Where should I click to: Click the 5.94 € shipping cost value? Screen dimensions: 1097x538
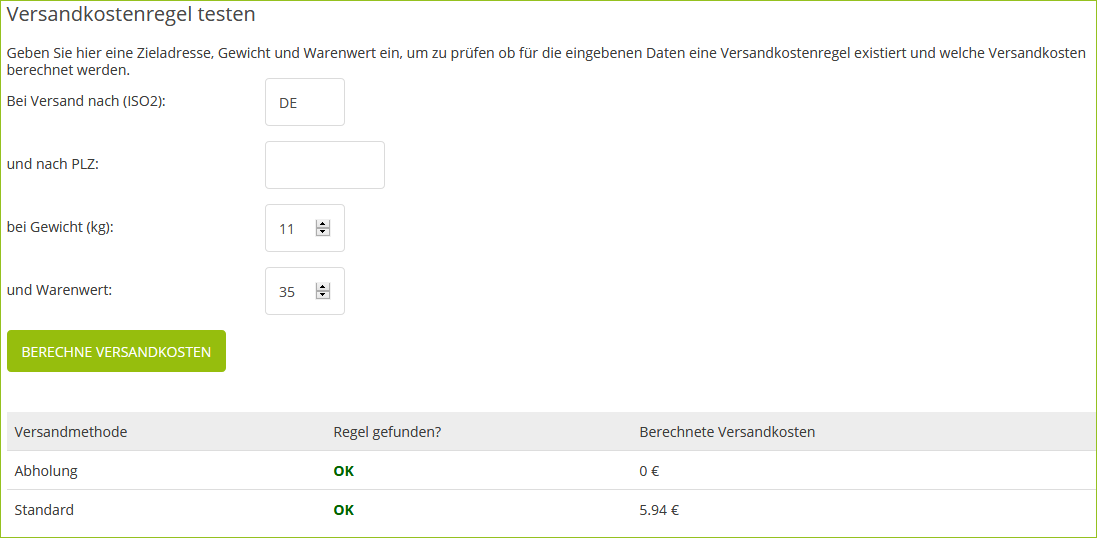click(x=659, y=510)
